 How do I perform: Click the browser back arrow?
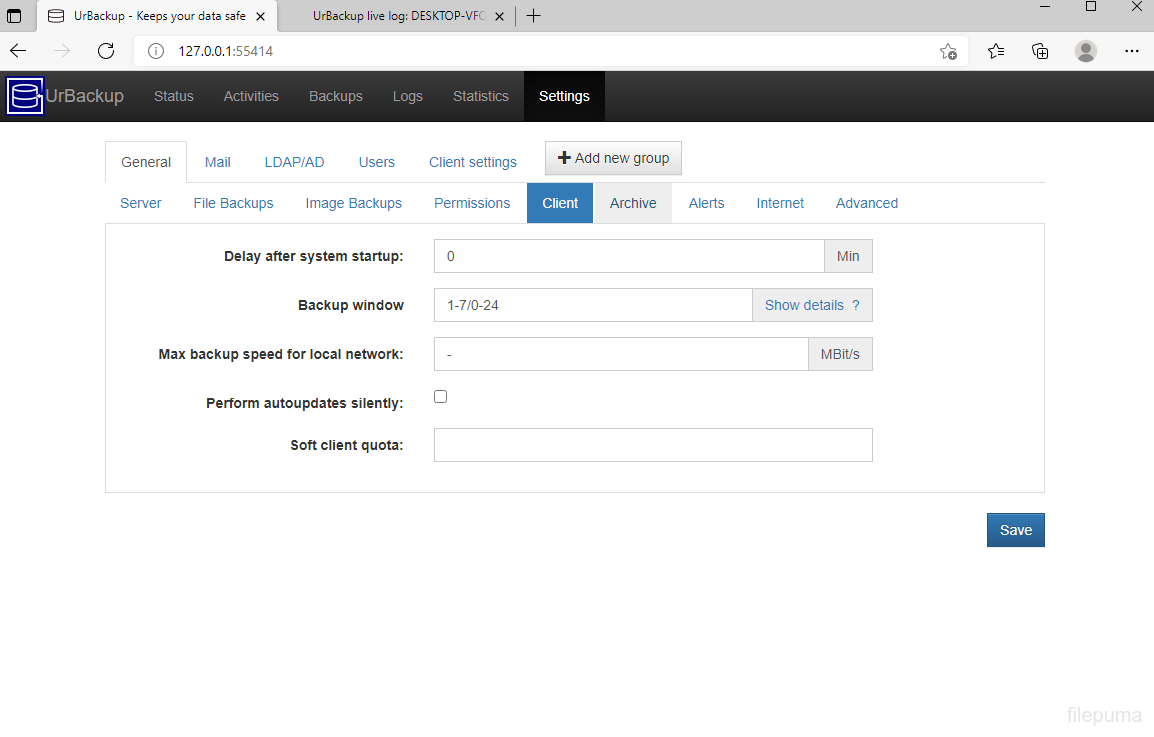pos(18,51)
